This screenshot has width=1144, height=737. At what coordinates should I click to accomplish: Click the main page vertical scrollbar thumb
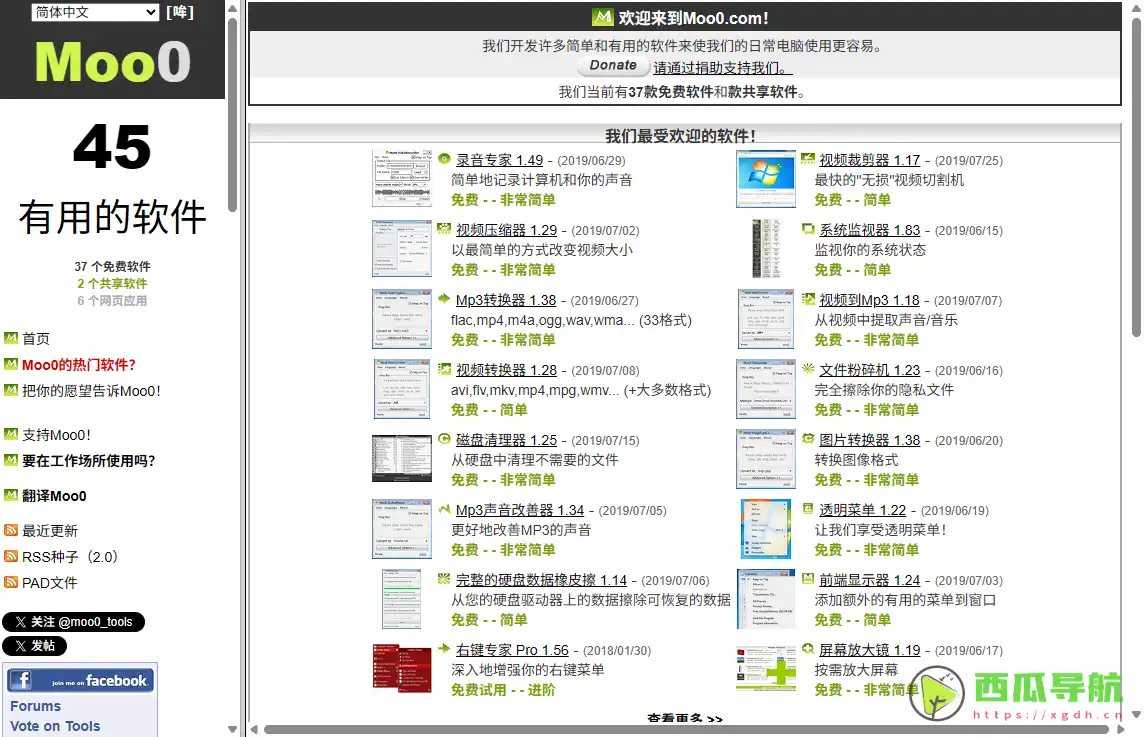[1136, 177]
